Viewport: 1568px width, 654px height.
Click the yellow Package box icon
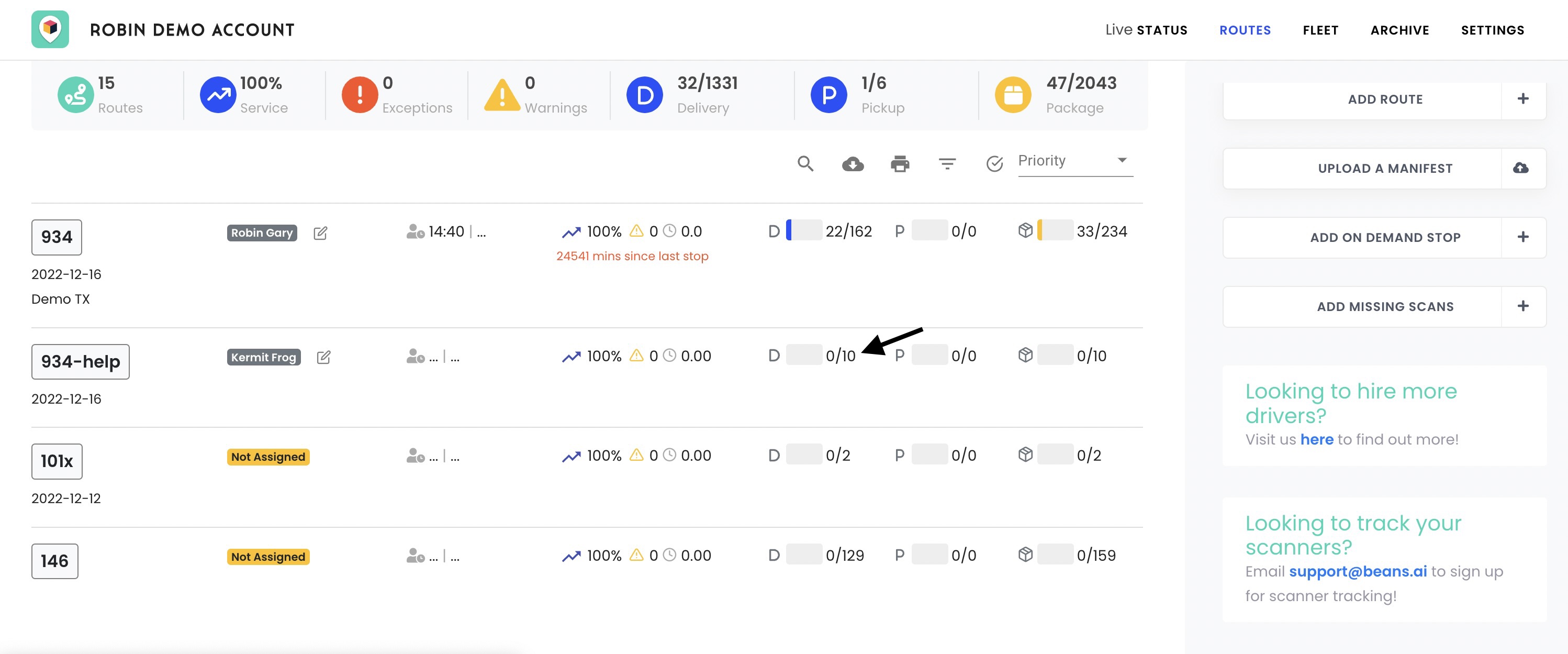pos(1013,94)
